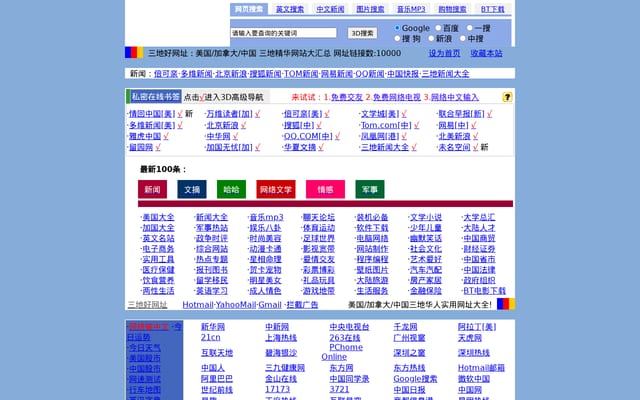Click red check mark beside 留园网

pos(158,147)
